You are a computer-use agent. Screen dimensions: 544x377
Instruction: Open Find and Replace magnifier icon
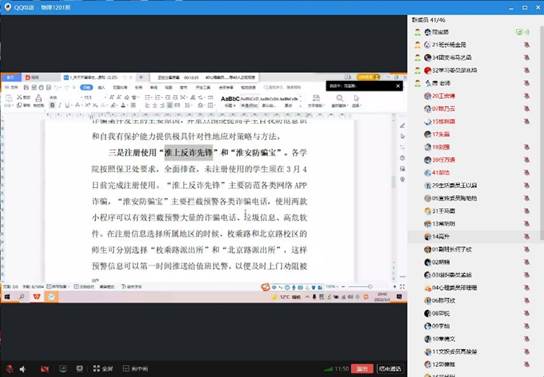[x=340, y=98]
